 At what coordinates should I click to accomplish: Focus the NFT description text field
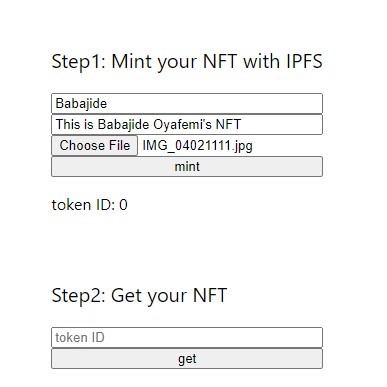tap(187, 124)
